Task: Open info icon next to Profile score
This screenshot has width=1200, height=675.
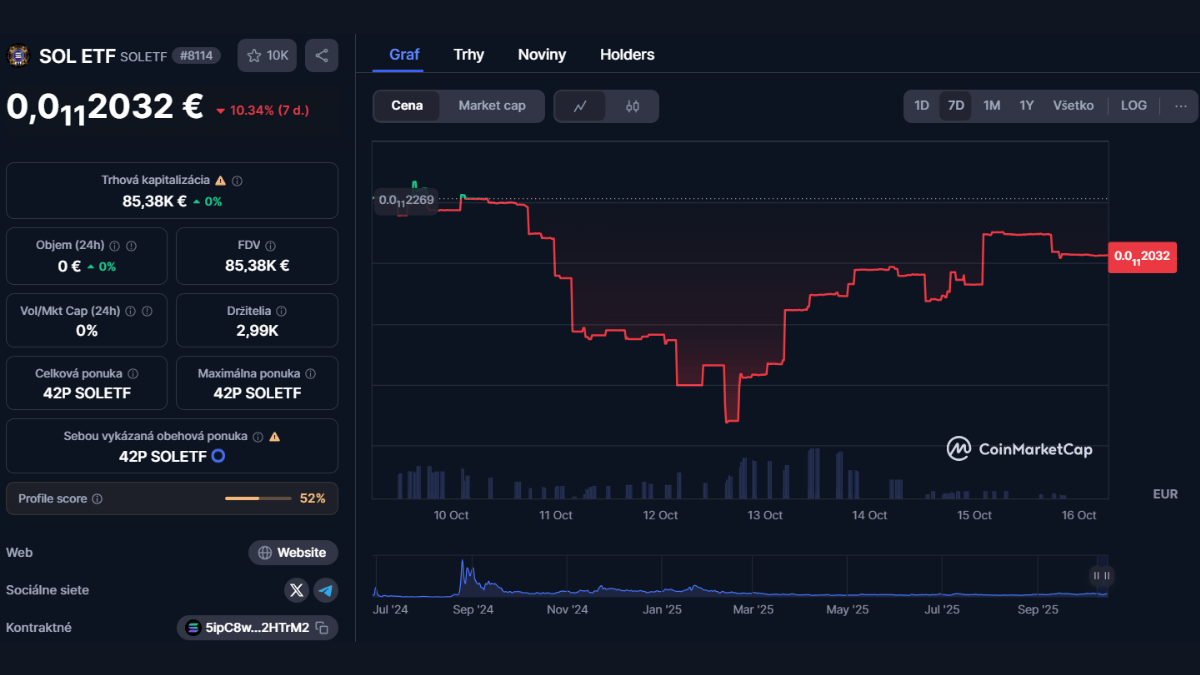Action: [97, 498]
